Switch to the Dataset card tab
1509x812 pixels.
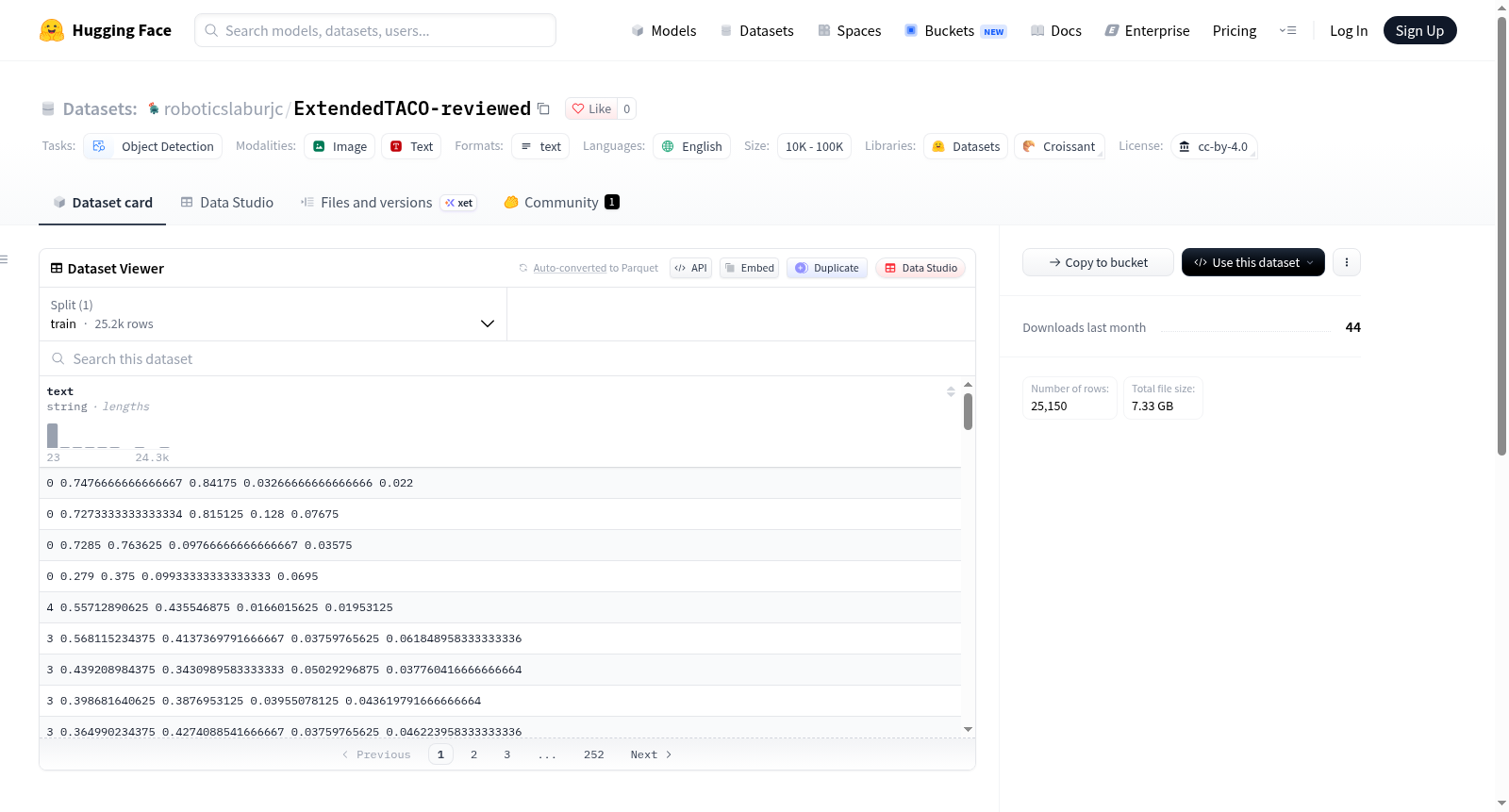pos(103,202)
